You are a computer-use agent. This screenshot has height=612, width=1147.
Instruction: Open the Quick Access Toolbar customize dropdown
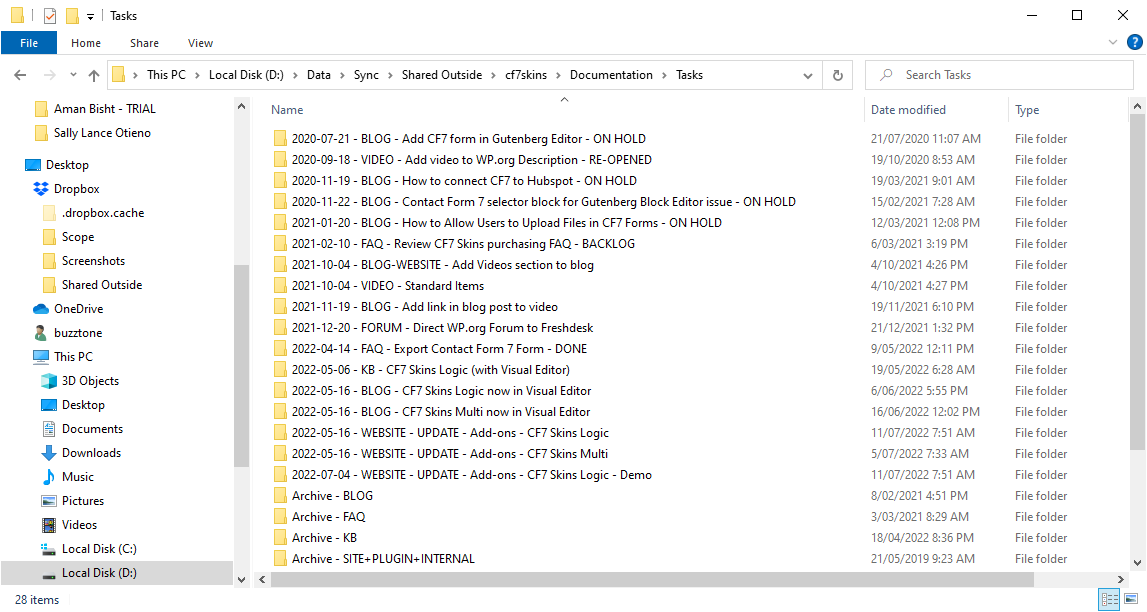tap(91, 16)
